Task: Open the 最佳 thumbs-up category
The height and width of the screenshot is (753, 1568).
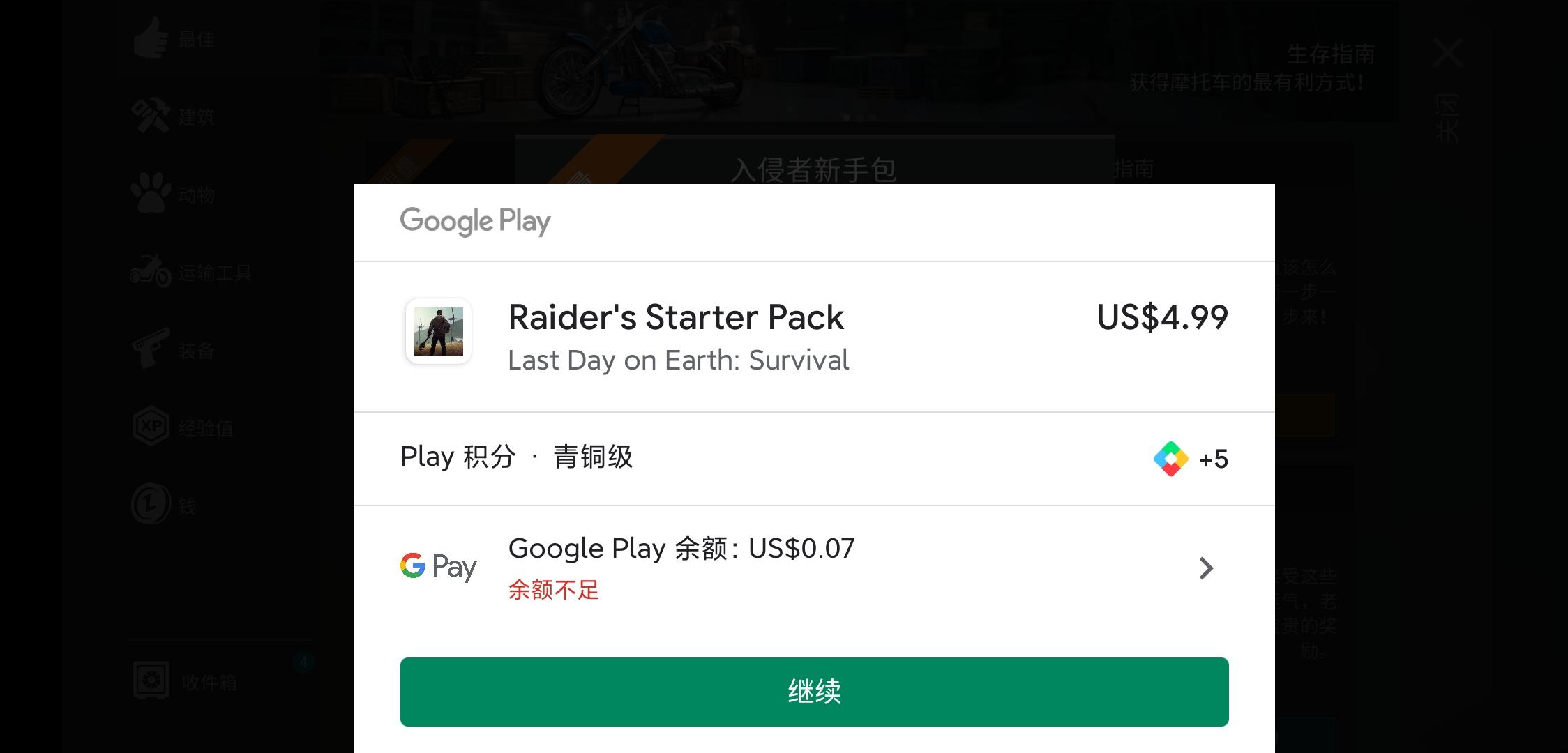Action: 174,39
